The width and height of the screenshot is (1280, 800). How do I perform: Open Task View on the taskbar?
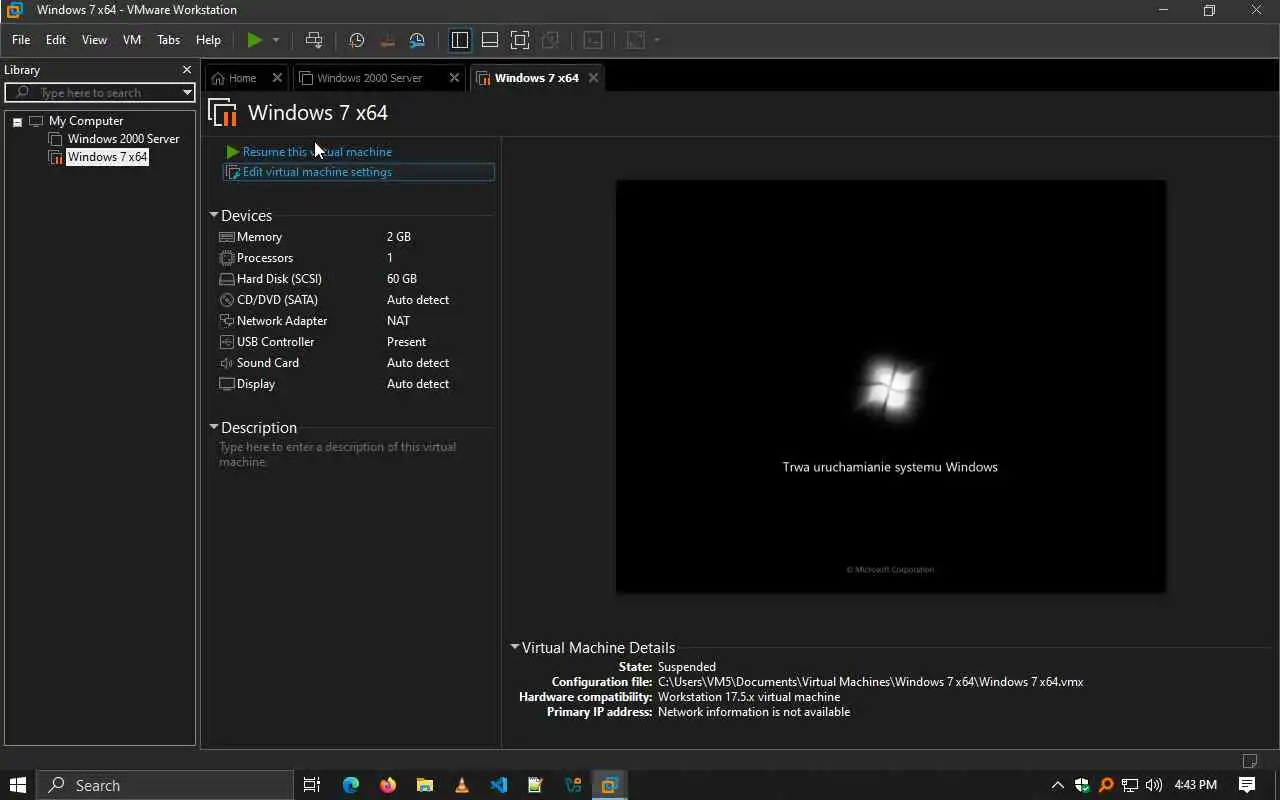tap(312, 785)
